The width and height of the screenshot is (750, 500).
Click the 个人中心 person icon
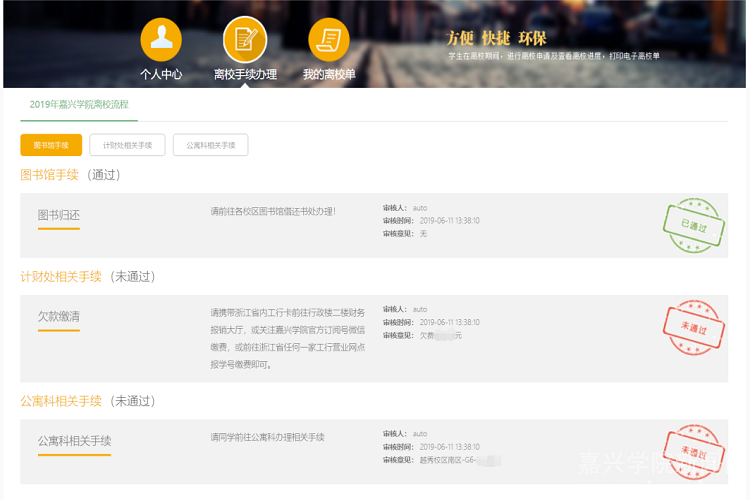[161, 39]
